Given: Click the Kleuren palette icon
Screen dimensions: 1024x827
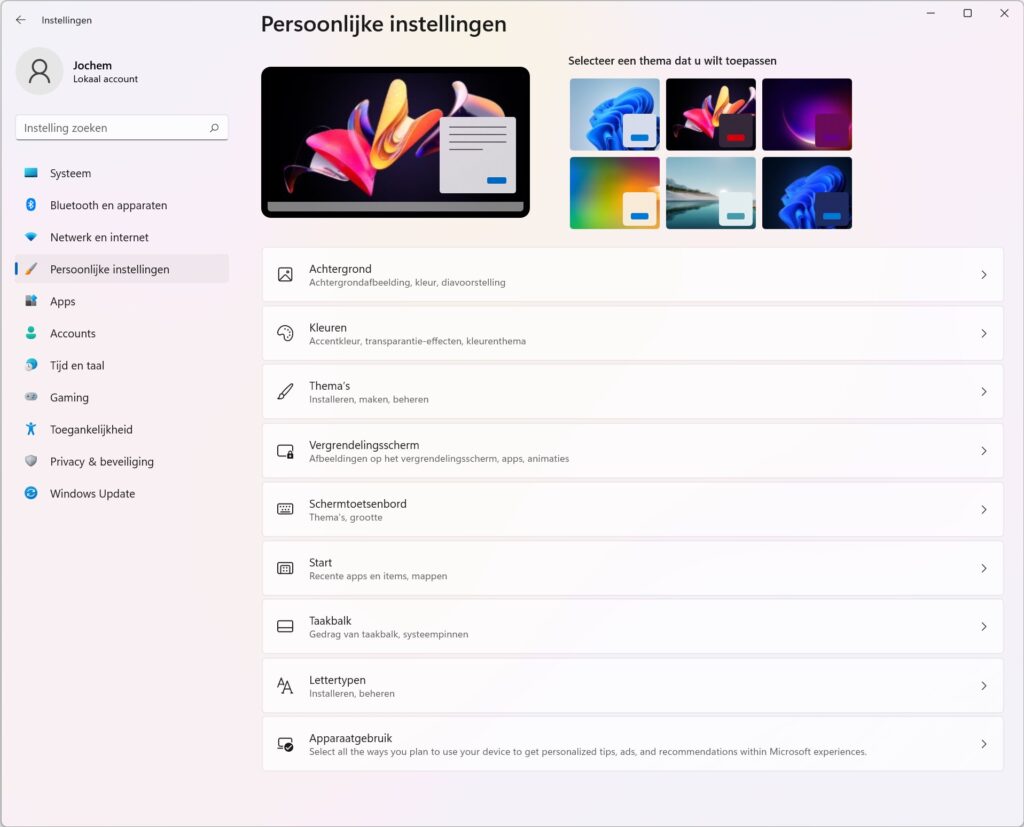Looking at the screenshot, I should [285, 333].
